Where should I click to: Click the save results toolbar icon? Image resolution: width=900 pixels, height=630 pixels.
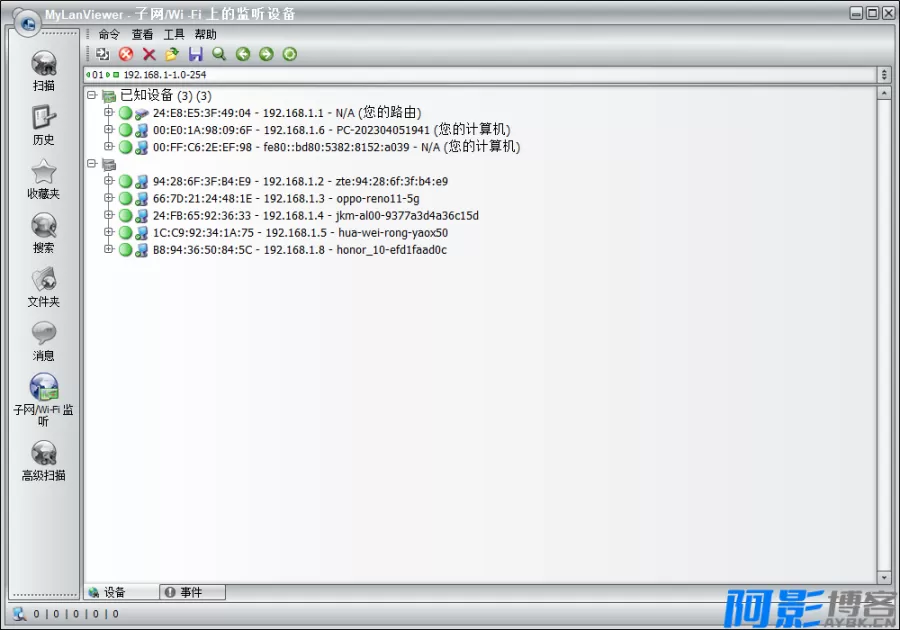click(x=196, y=54)
